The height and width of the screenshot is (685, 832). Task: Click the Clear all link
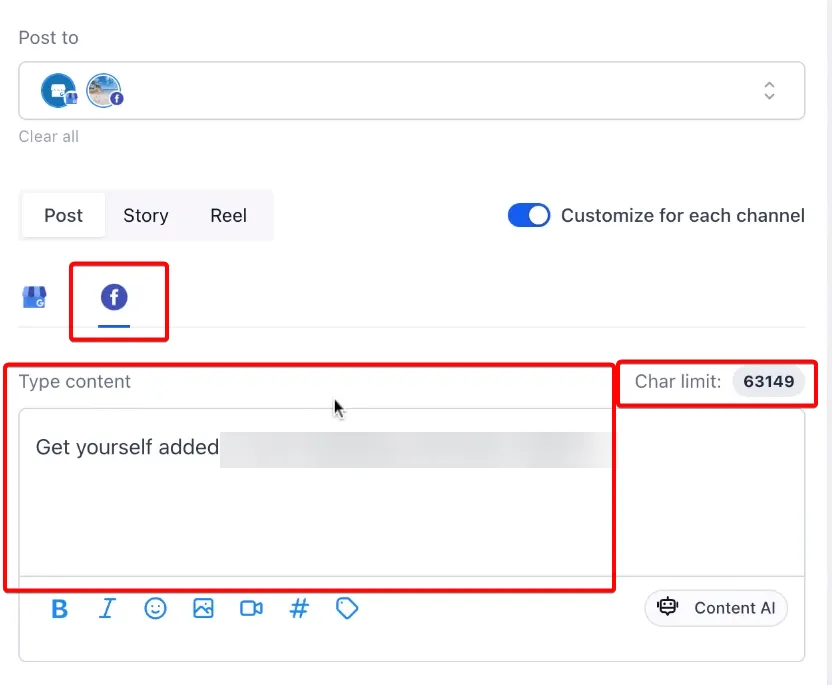(49, 137)
